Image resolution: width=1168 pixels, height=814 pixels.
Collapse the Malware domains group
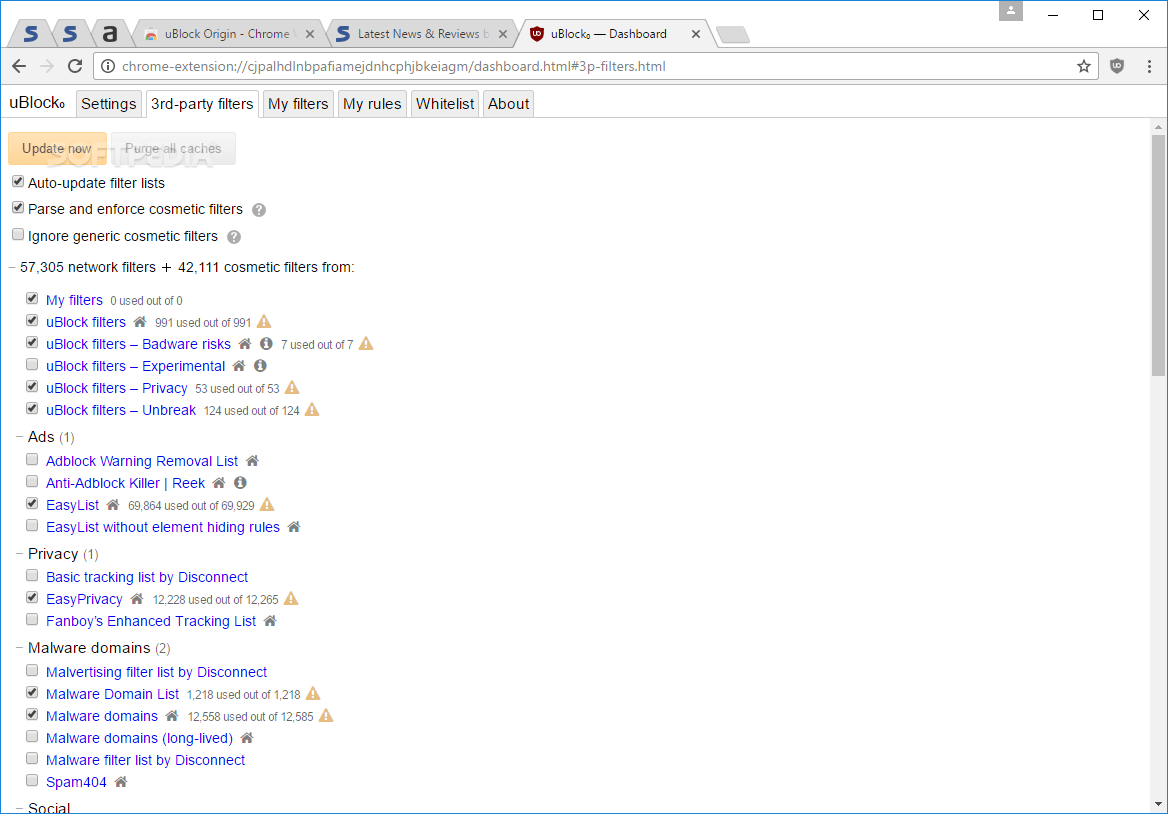click(18, 647)
